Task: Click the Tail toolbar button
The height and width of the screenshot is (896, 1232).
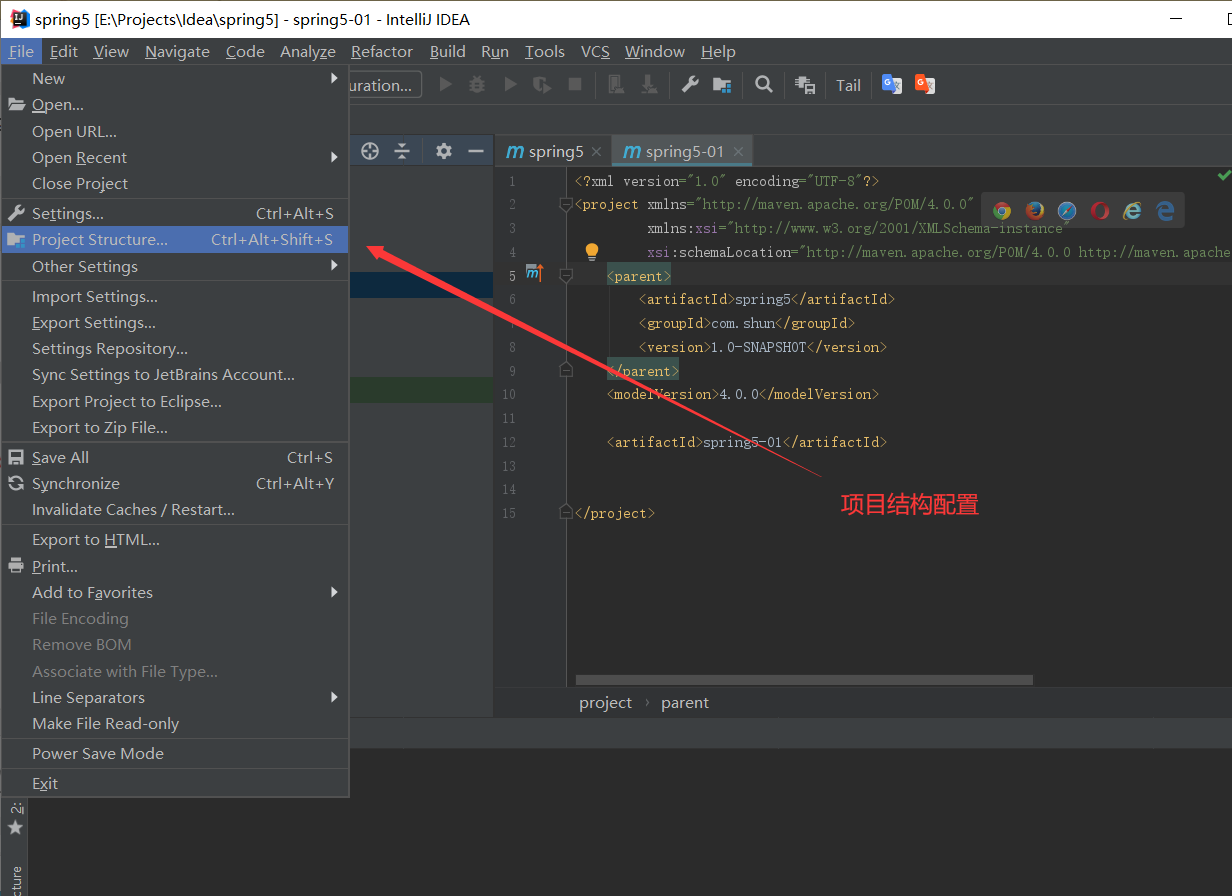Action: click(848, 85)
